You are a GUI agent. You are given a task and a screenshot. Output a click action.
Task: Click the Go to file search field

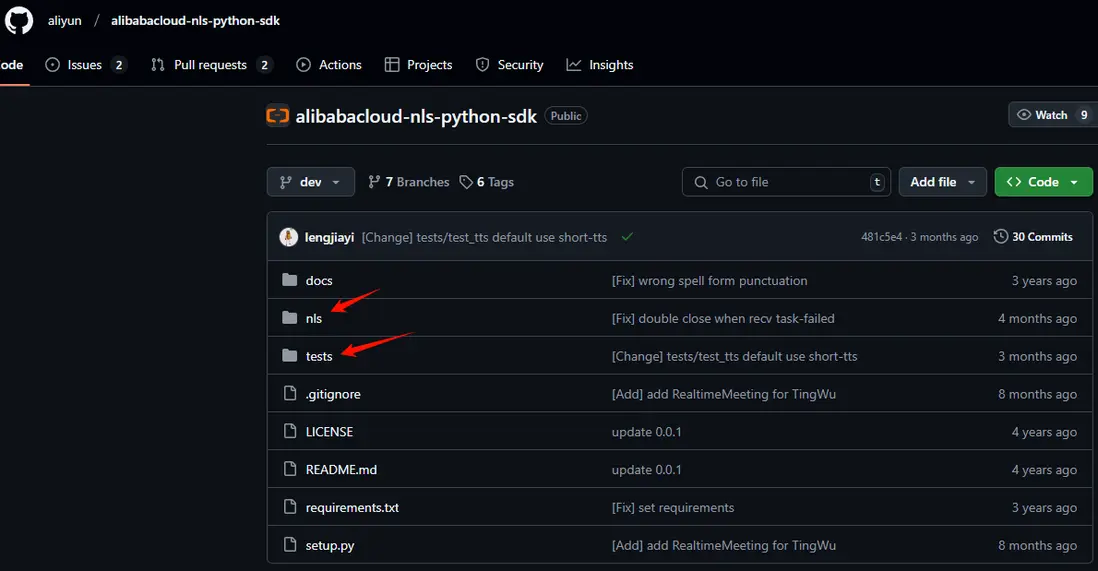click(x=785, y=182)
